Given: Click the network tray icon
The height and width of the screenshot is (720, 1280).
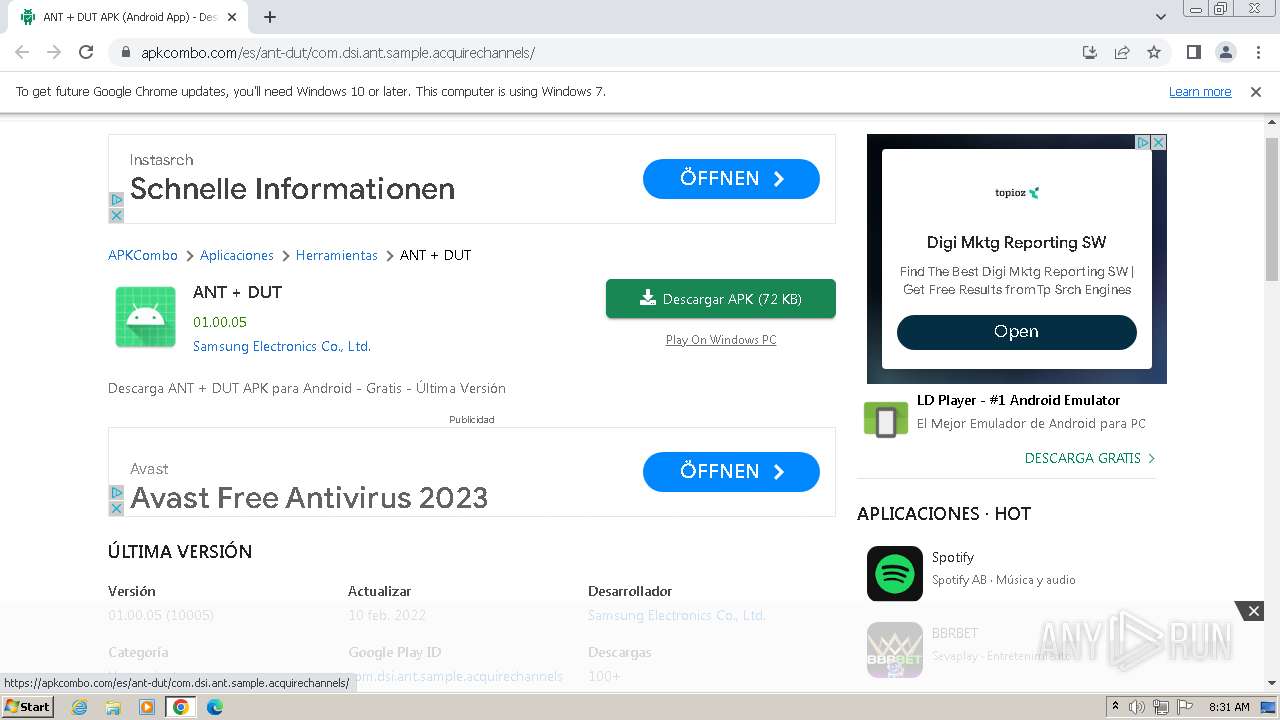Looking at the screenshot, I should coord(1161,707).
